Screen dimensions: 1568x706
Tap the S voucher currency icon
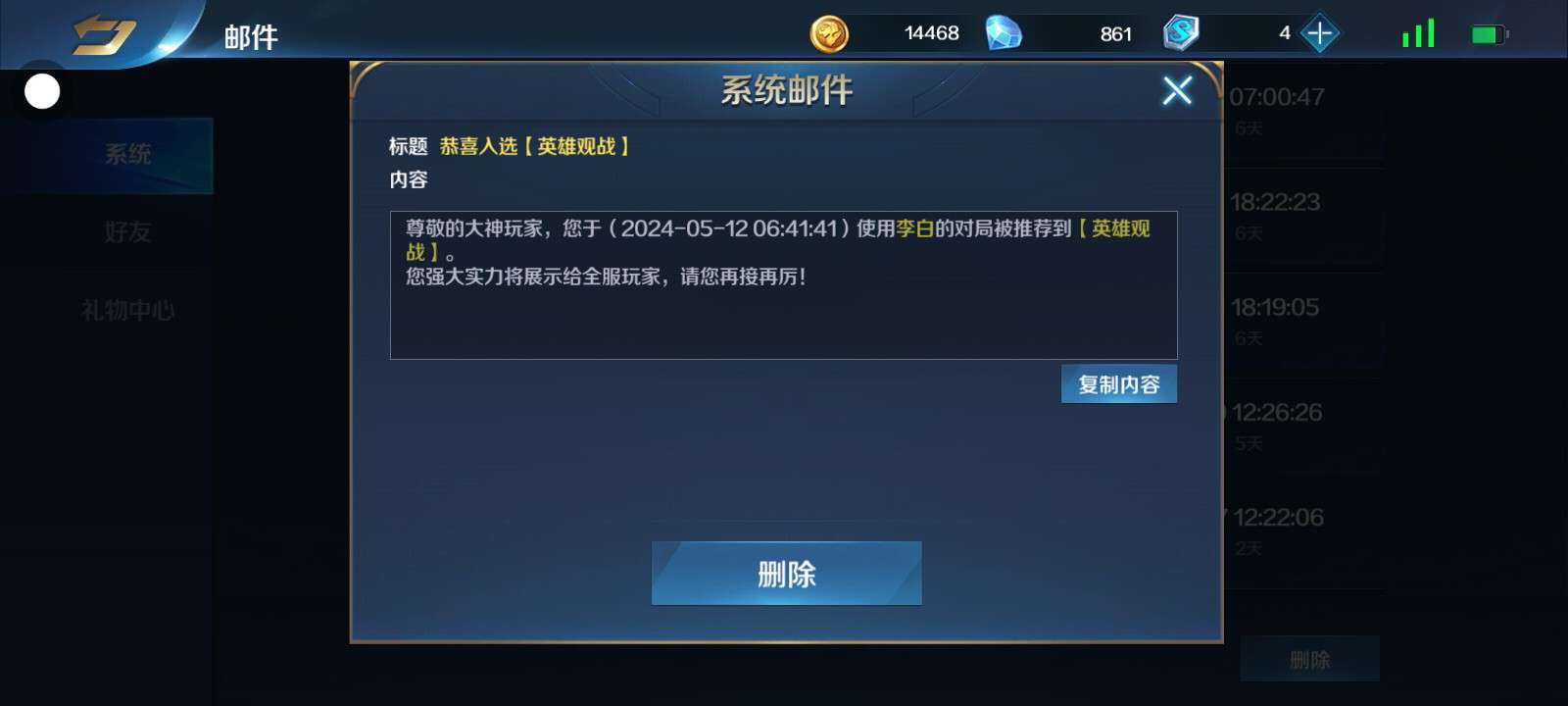pos(1181,33)
